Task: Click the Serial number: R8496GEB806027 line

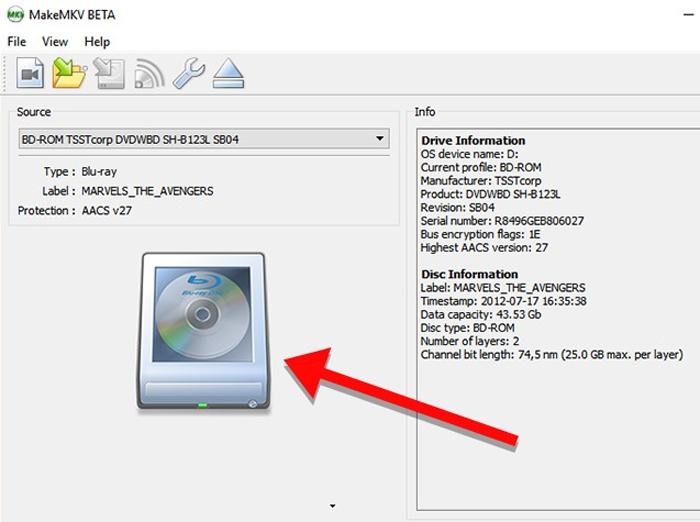Action: point(502,221)
